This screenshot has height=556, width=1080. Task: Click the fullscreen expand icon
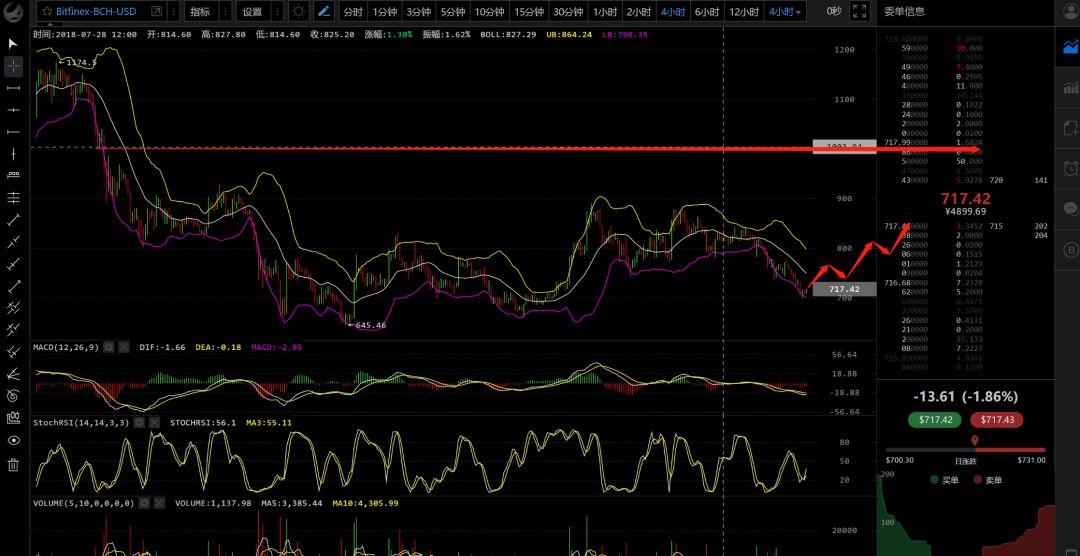tap(860, 12)
